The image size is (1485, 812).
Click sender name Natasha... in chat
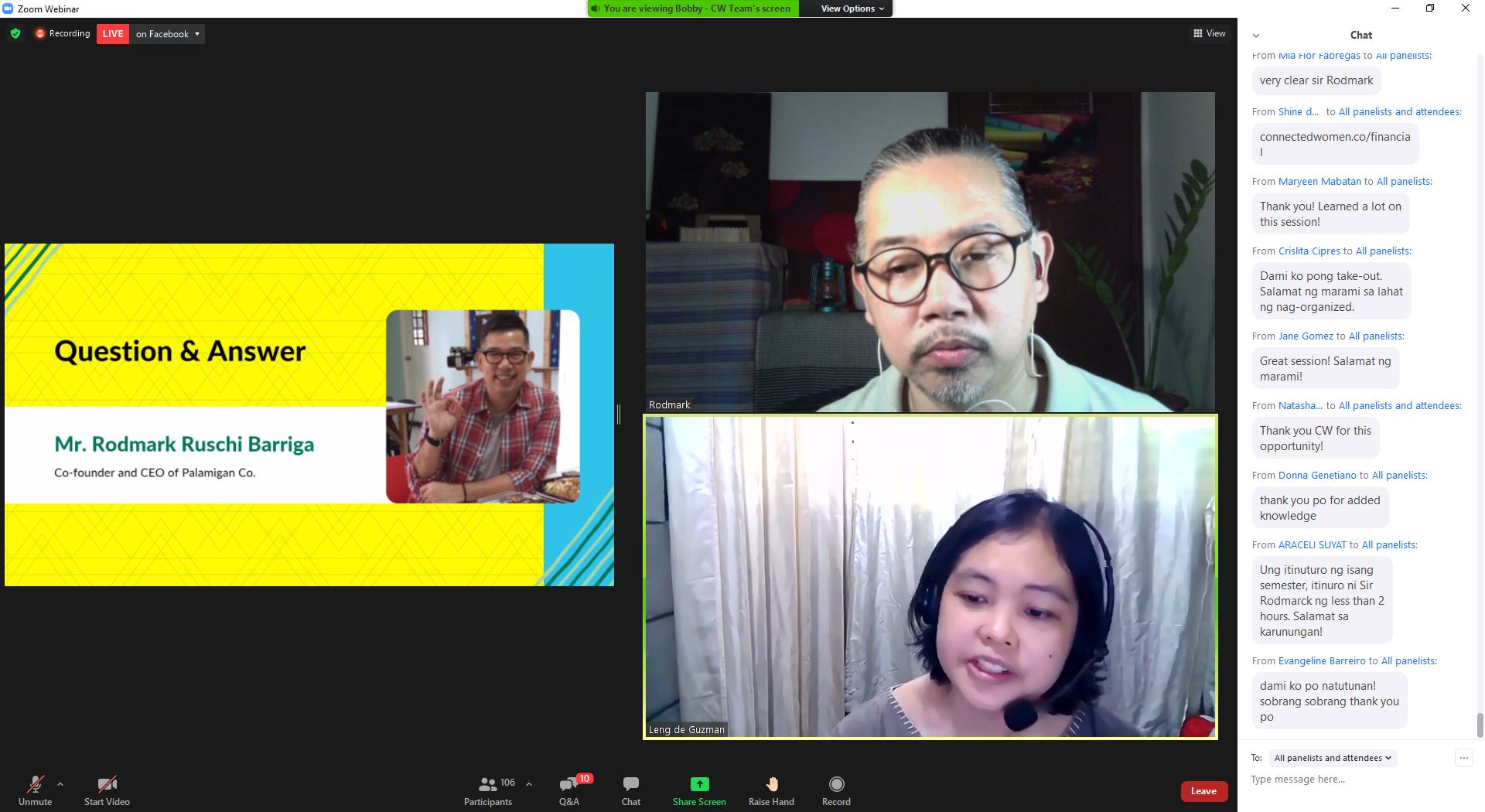click(1300, 406)
